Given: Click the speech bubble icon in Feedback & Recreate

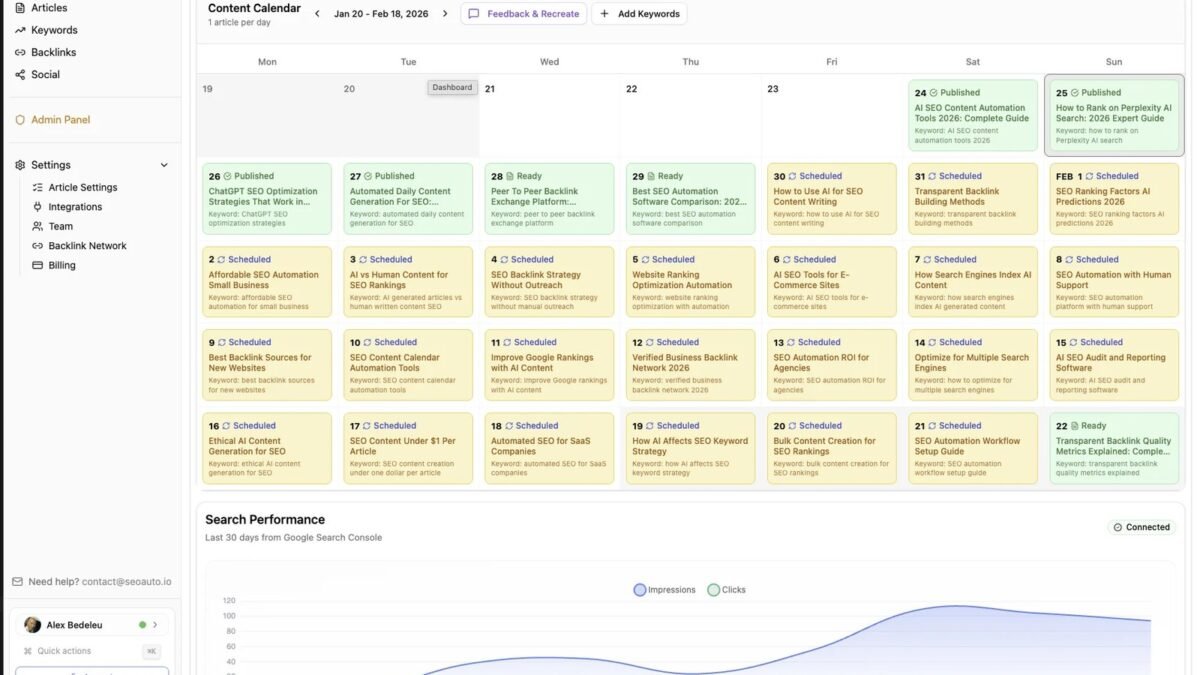Looking at the screenshot, I should (474, 14).
